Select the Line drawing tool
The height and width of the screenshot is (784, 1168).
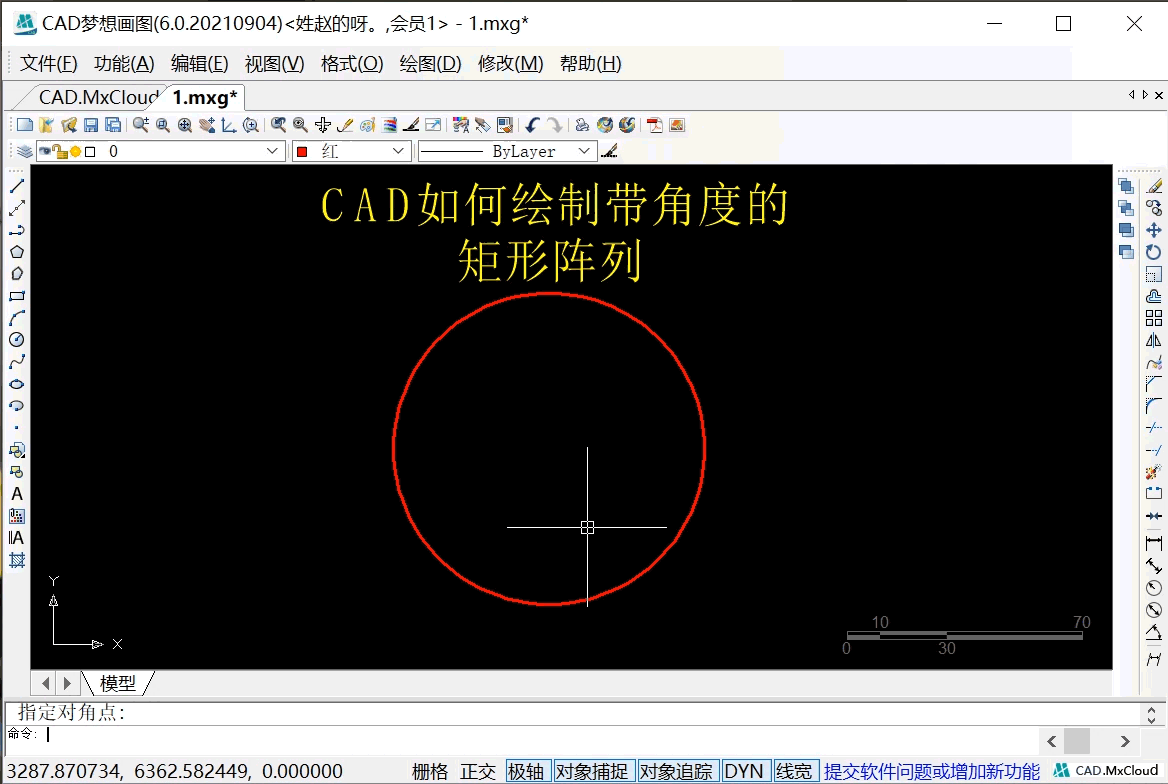[x=16, y=185]
